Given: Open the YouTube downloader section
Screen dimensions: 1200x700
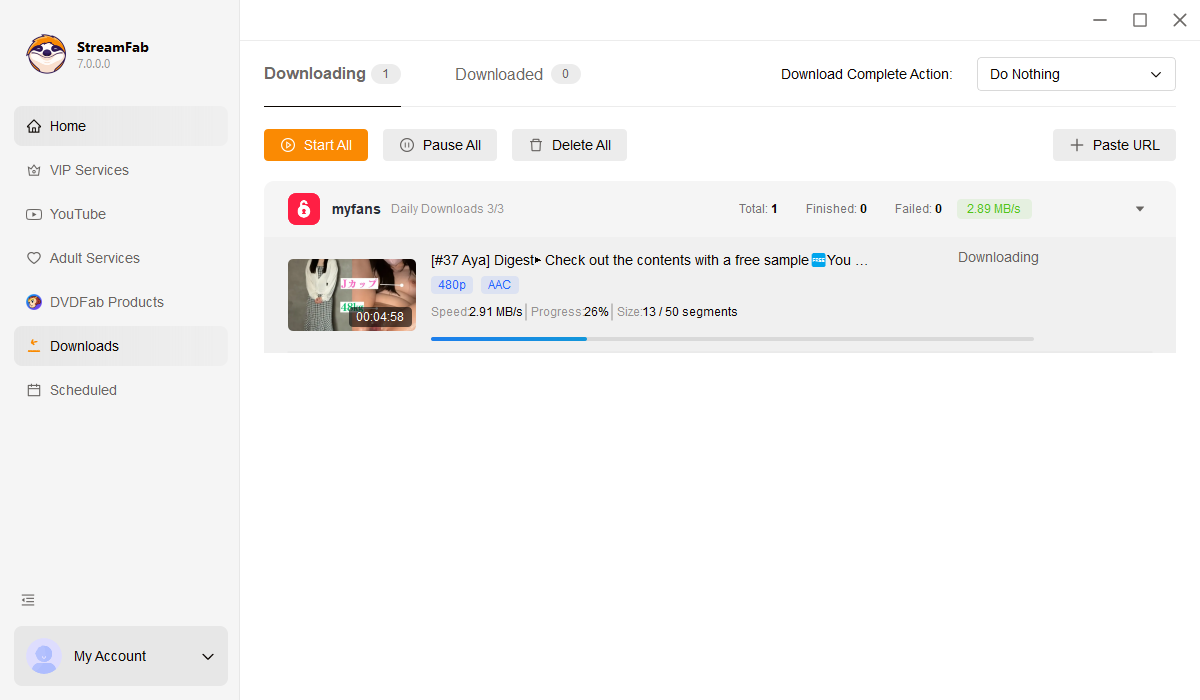Looking at the screenshot, I should 79,214.
